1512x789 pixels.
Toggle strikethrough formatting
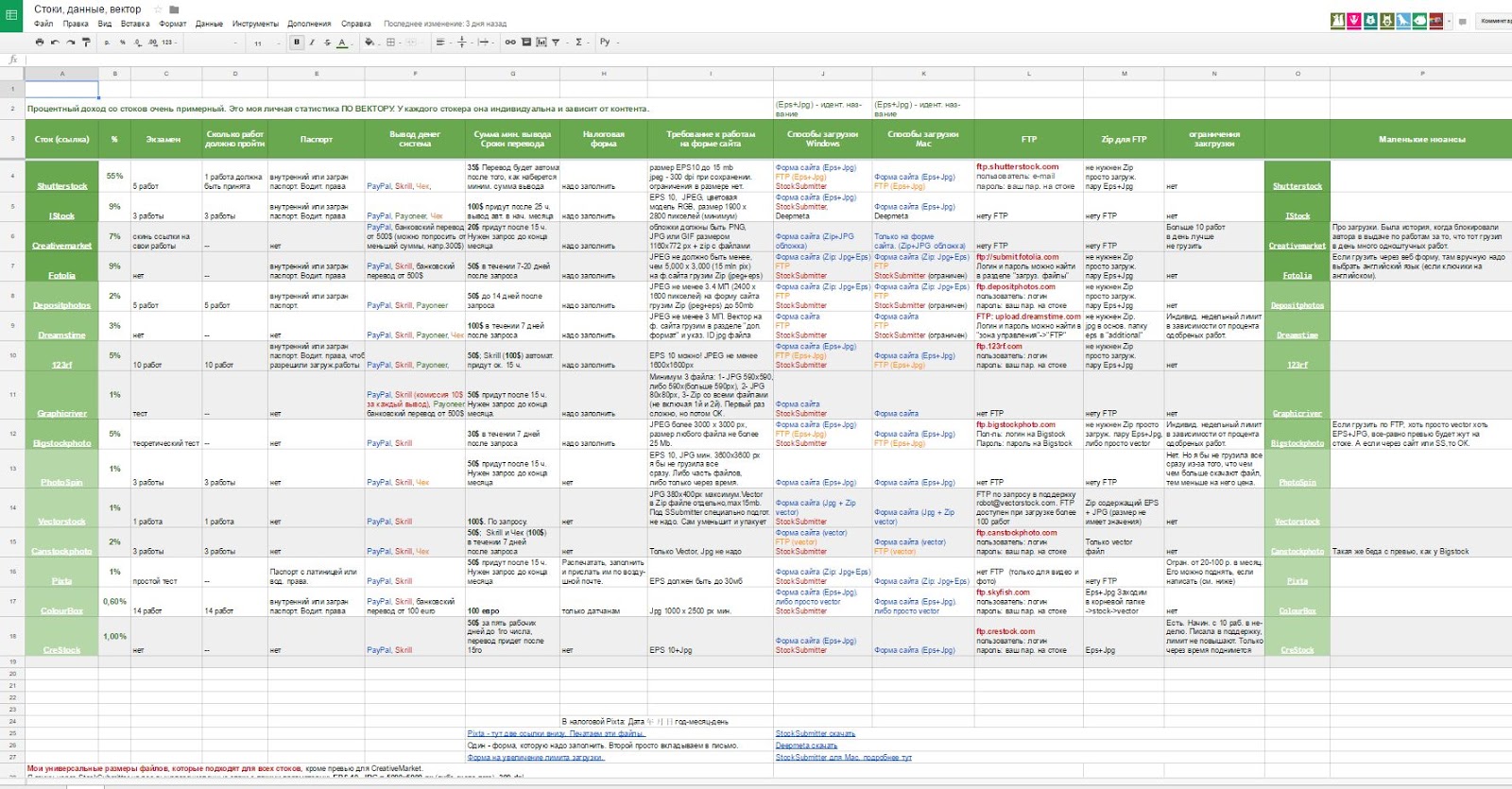pyautogui.click(x=327, y=43)
